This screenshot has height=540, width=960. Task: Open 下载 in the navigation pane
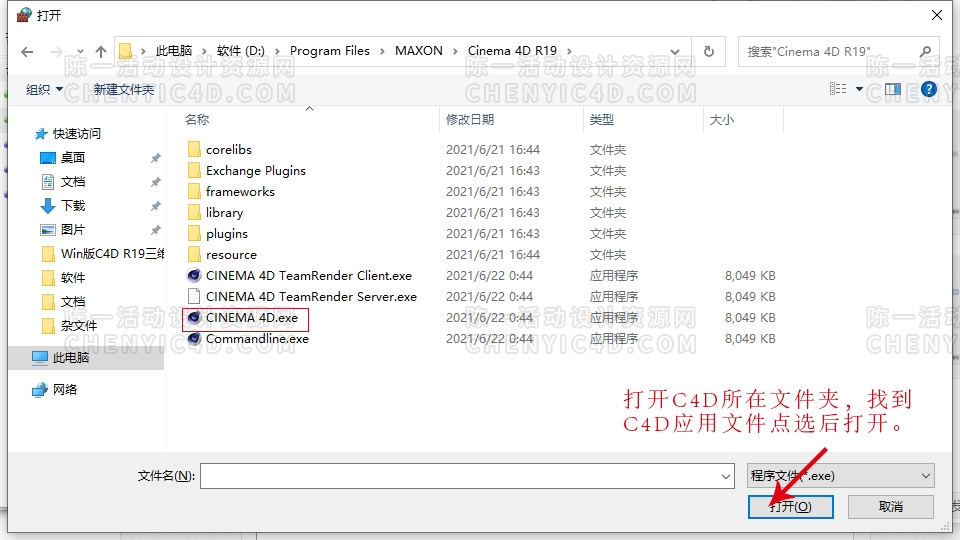pos(73,206)
